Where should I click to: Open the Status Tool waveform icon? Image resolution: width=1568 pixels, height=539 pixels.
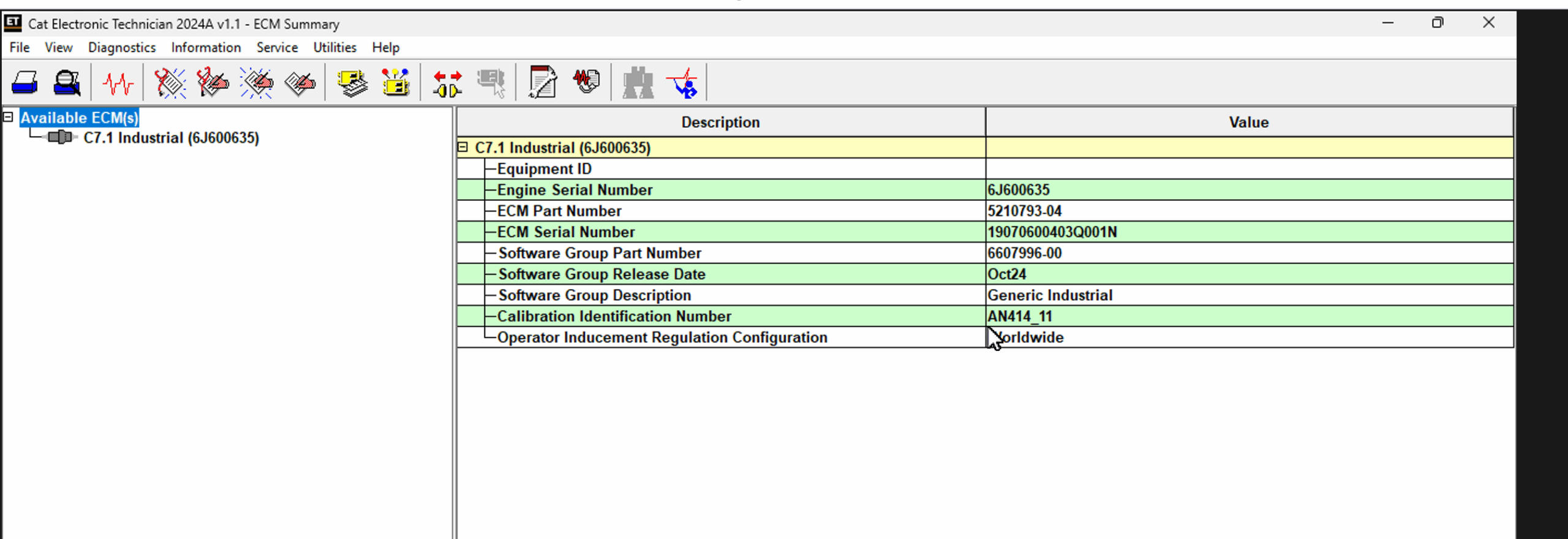(118, 83)
